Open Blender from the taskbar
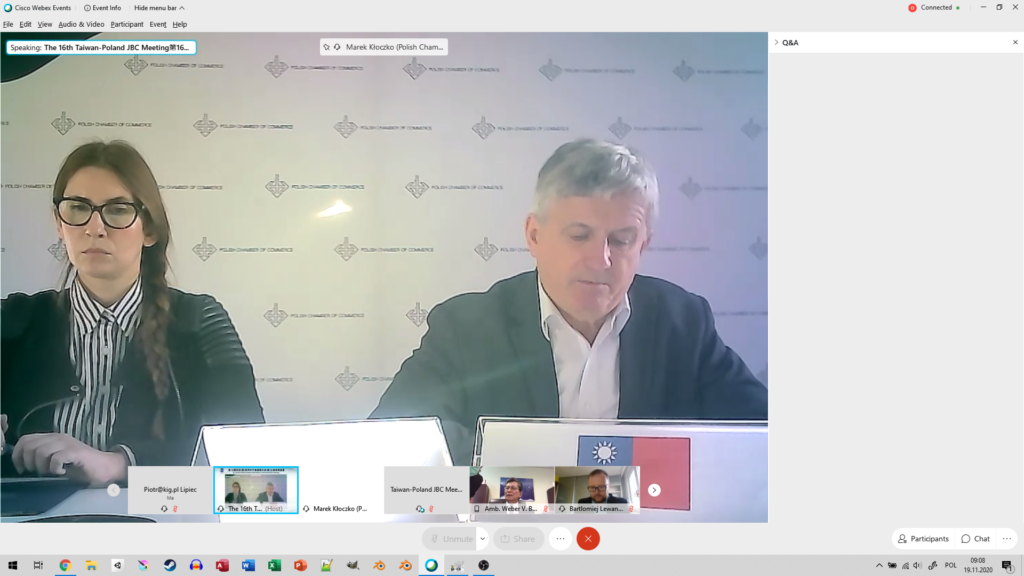The image size is (1024, 576). coord(379,565)
